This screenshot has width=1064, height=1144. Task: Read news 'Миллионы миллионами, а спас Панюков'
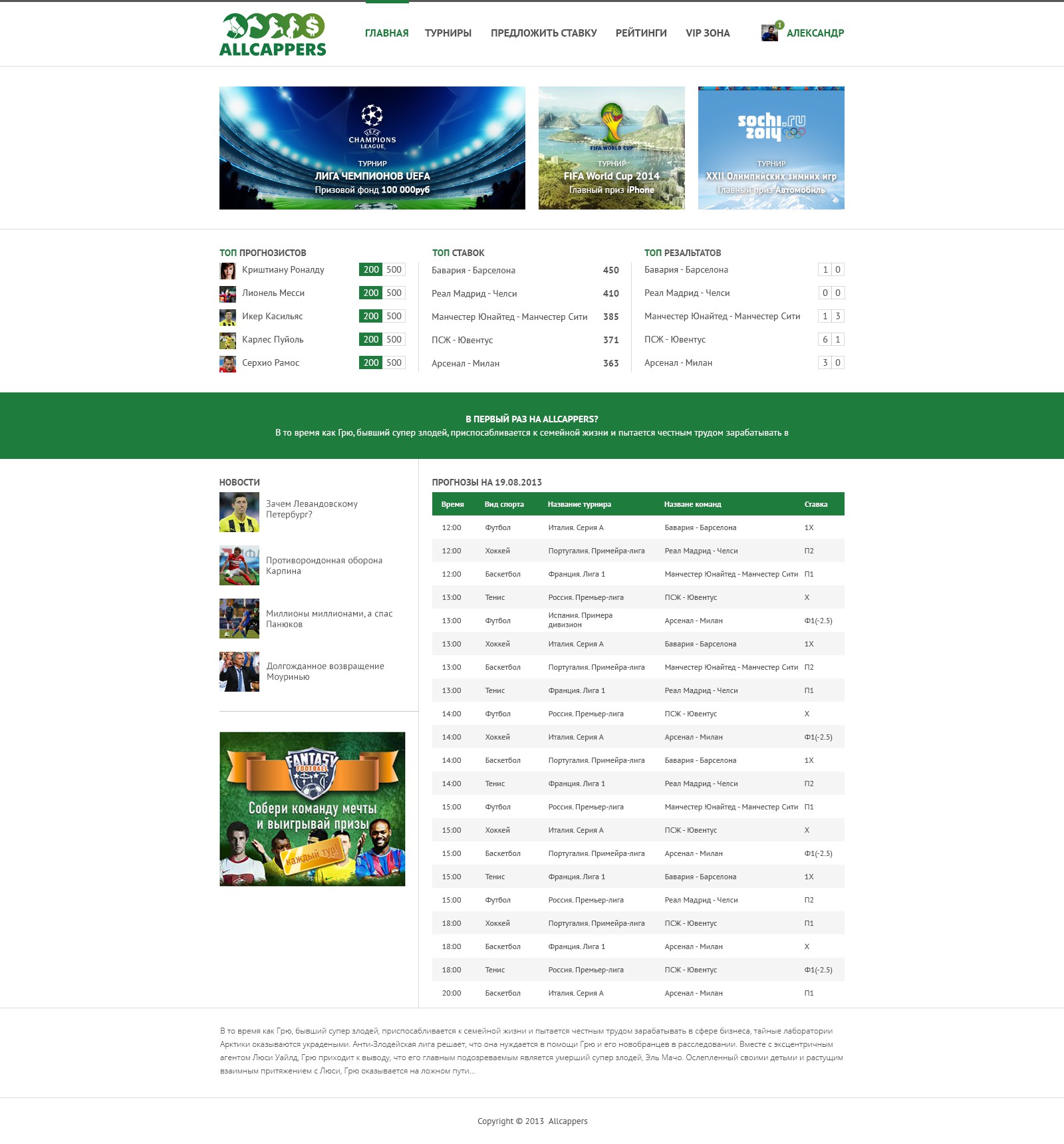(329, 619)
